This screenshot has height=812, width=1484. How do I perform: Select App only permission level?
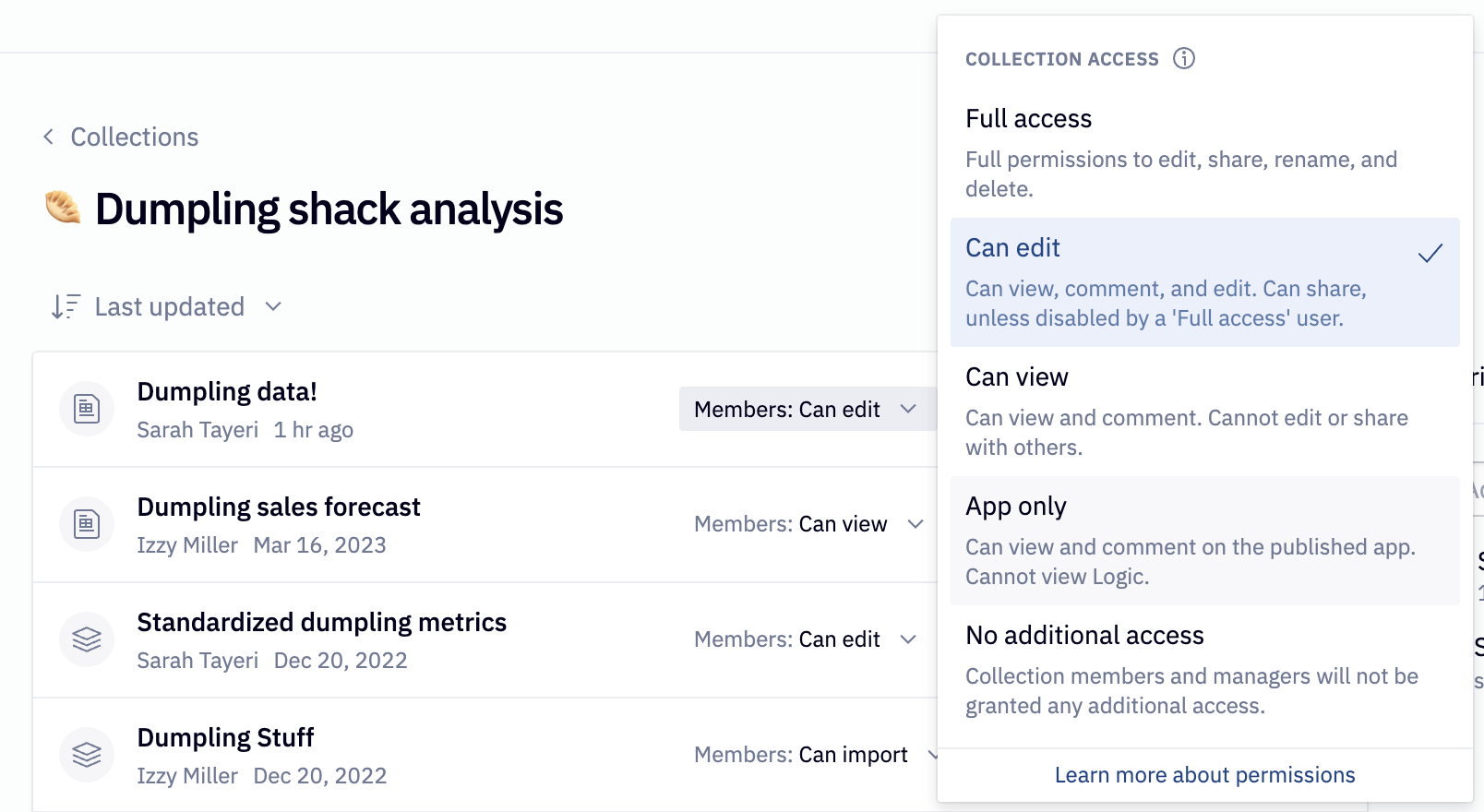(x=1016, y=506)
